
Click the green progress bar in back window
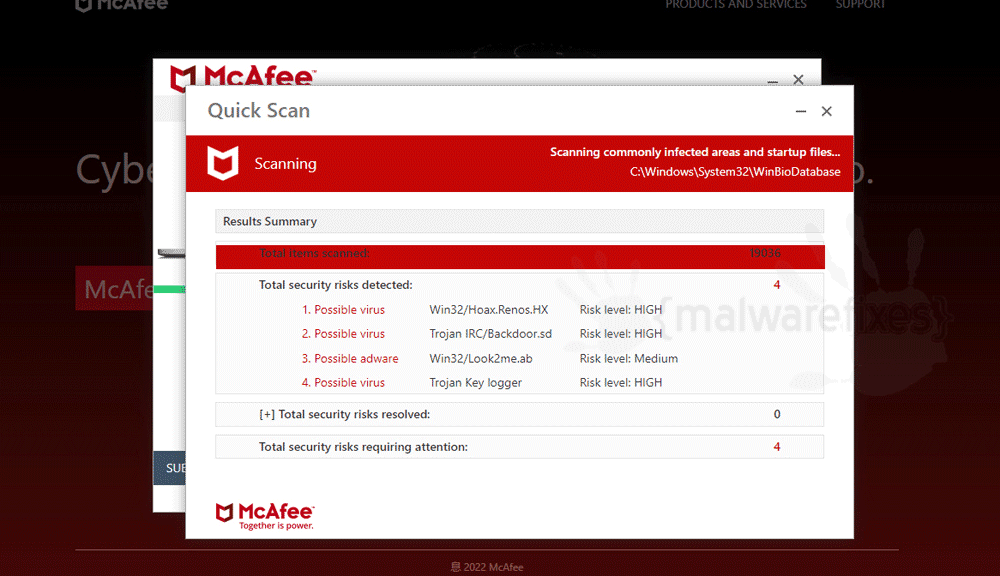(170, 290)
